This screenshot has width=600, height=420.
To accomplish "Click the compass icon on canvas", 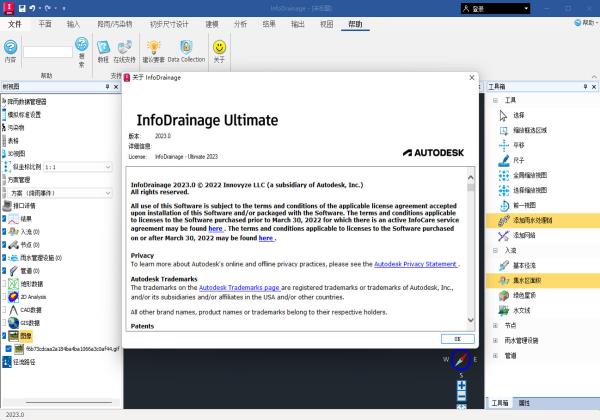I will coord(461,360).
